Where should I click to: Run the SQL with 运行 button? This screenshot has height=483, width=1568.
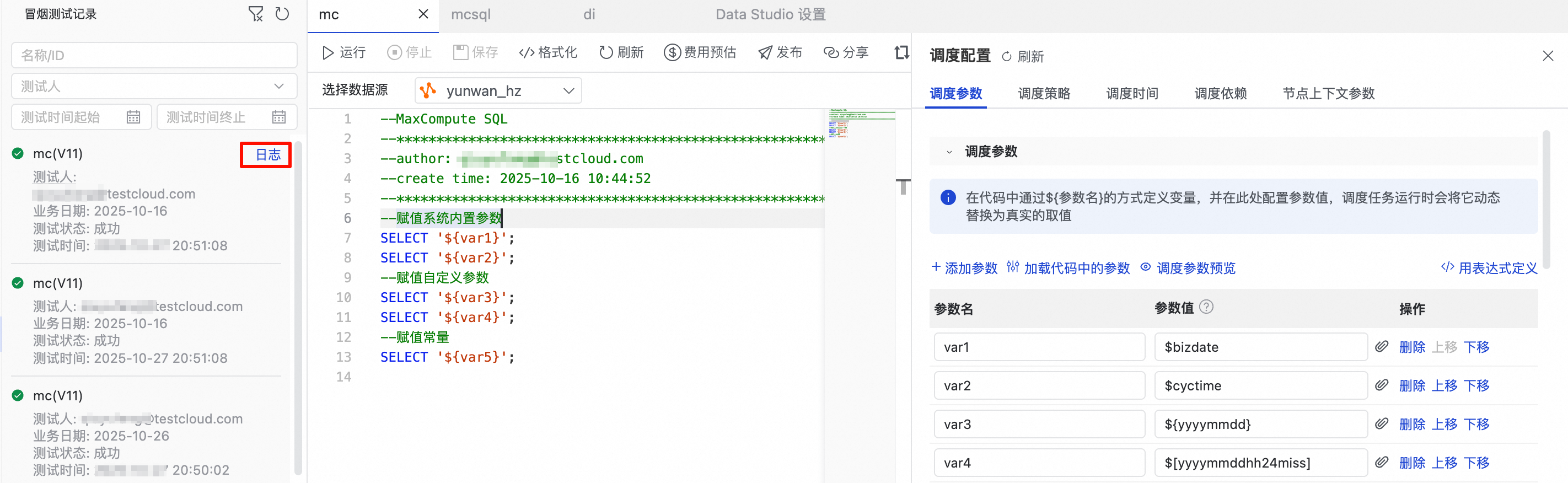343,52
